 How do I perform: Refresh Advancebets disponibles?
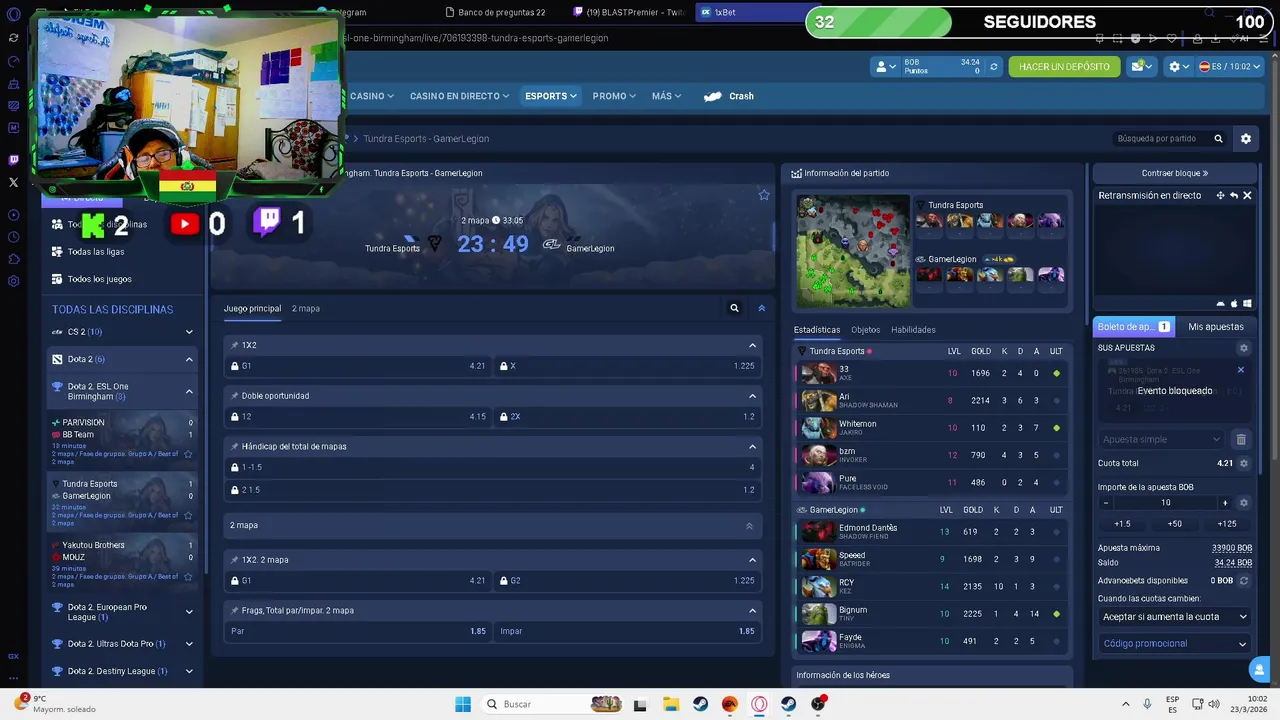[1244, 581]
